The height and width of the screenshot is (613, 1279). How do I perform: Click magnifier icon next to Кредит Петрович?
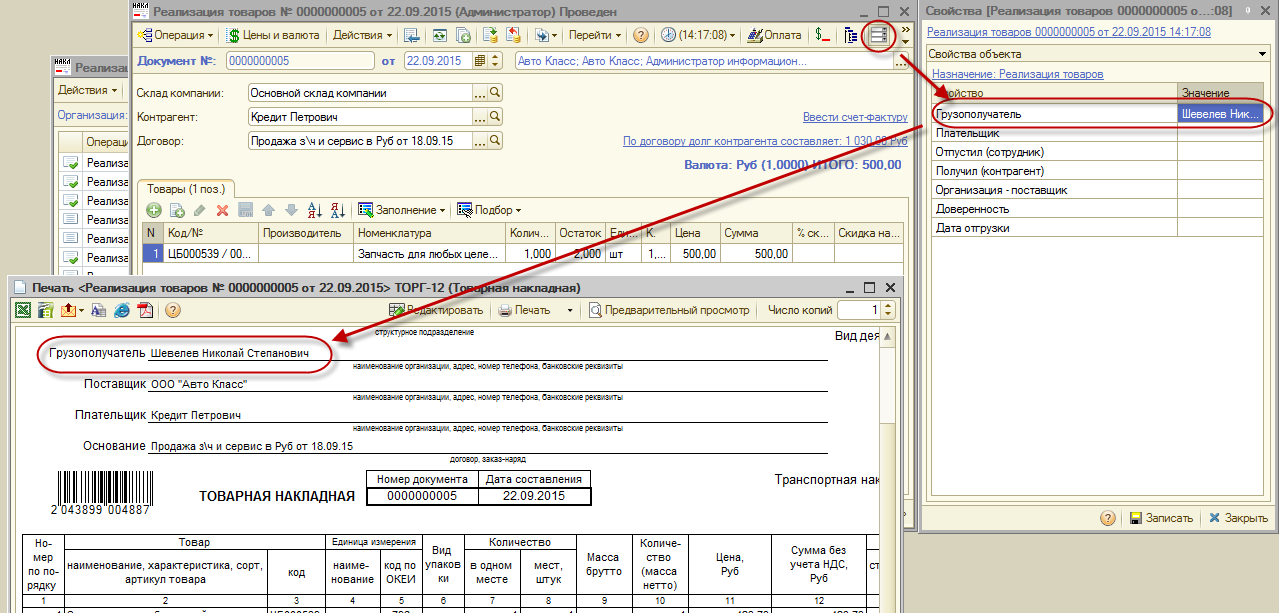click(x=494, y=117)
